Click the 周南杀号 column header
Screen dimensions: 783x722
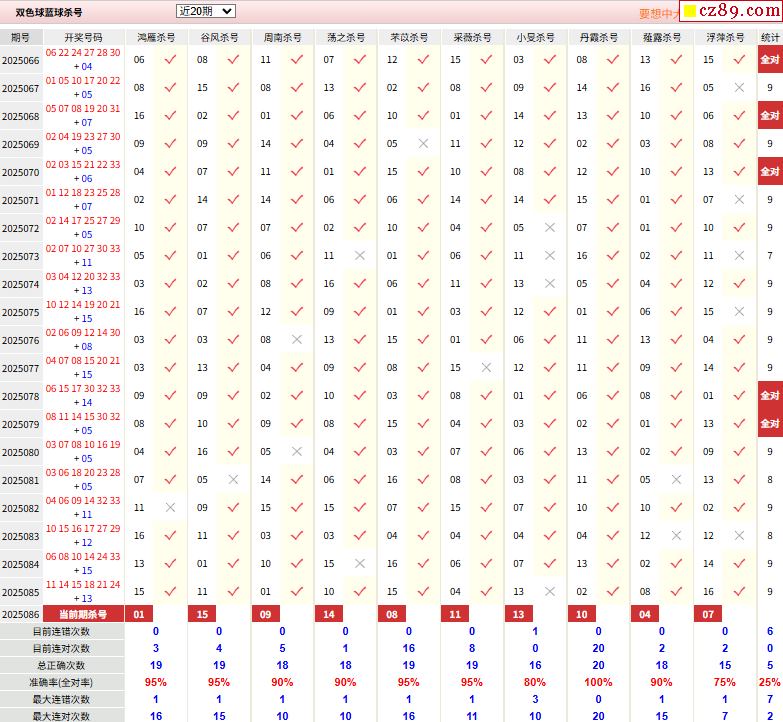click(283, 37)
